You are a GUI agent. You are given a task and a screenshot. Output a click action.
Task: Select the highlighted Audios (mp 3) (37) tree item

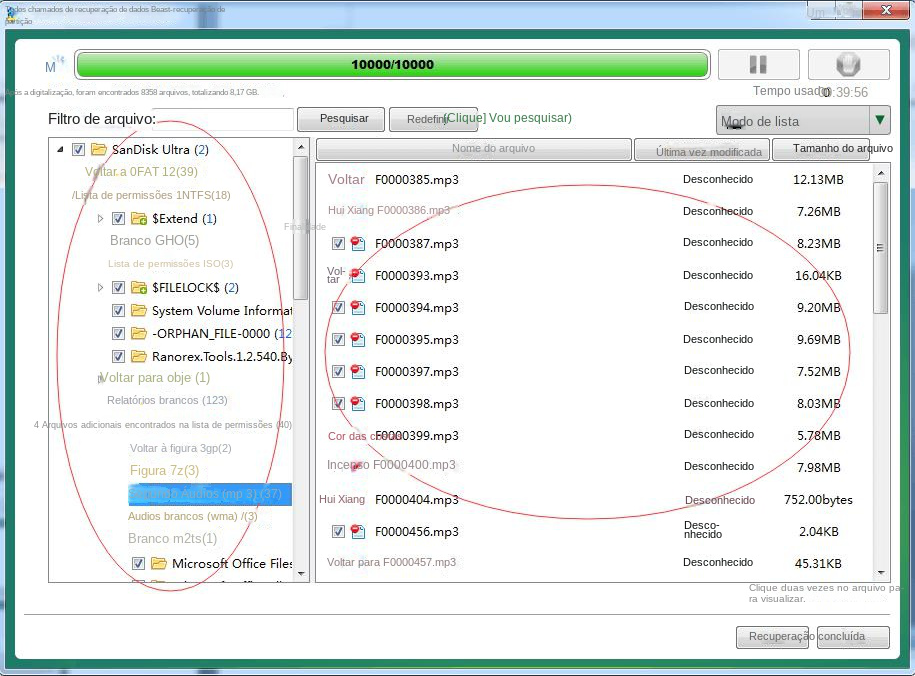[x=209, y=494]
